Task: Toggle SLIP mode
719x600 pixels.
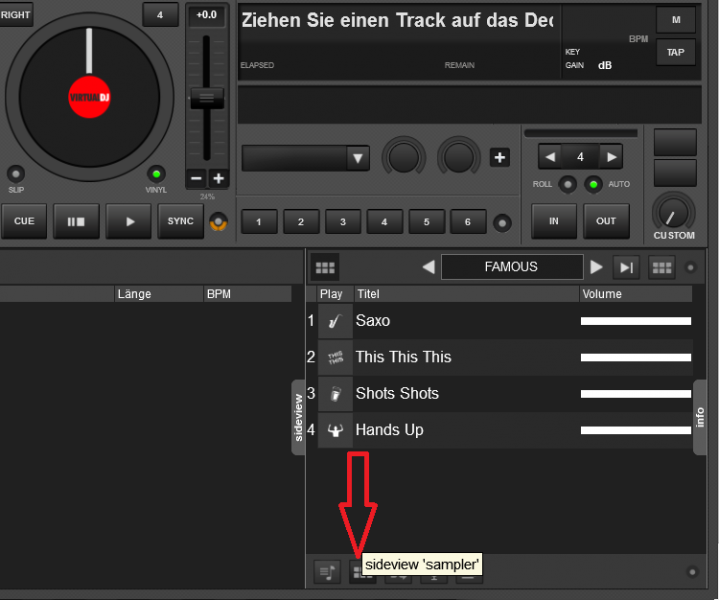Action: point(16,174)
